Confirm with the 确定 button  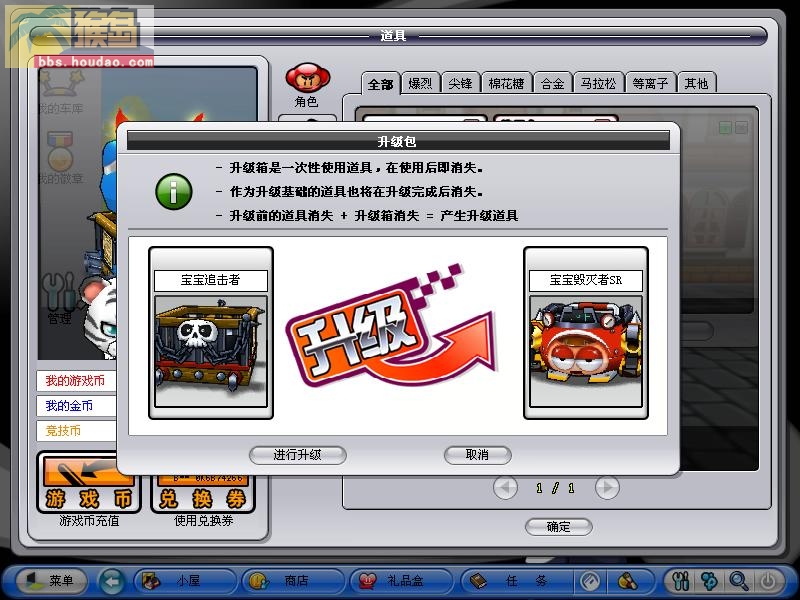coord(558,527)
